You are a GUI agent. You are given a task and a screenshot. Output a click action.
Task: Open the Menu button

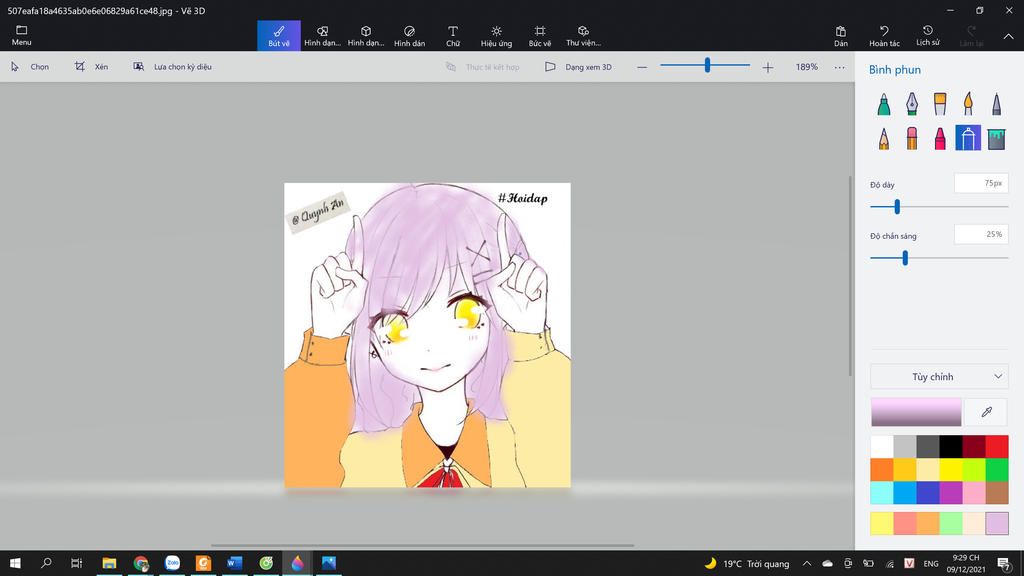(x=21, y=35)
